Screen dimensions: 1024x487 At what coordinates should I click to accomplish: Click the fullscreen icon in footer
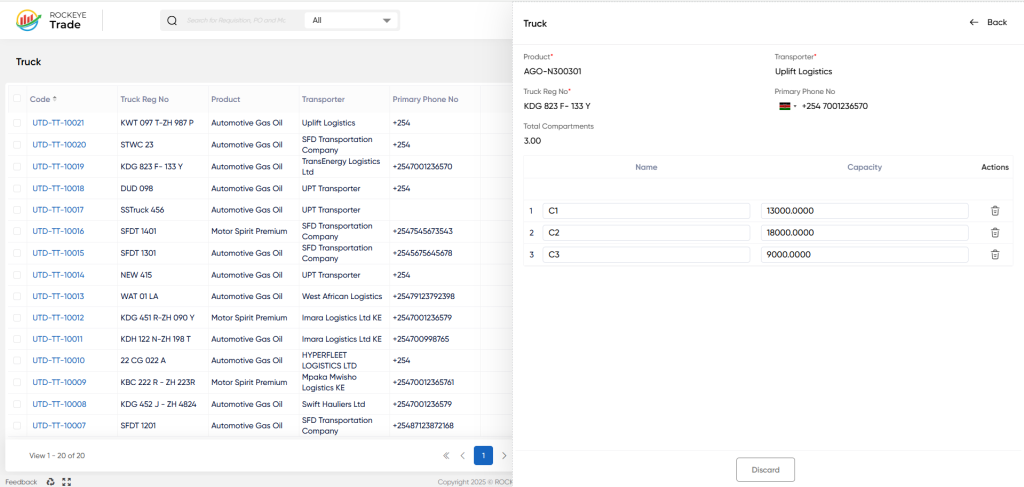pos(66,482)
